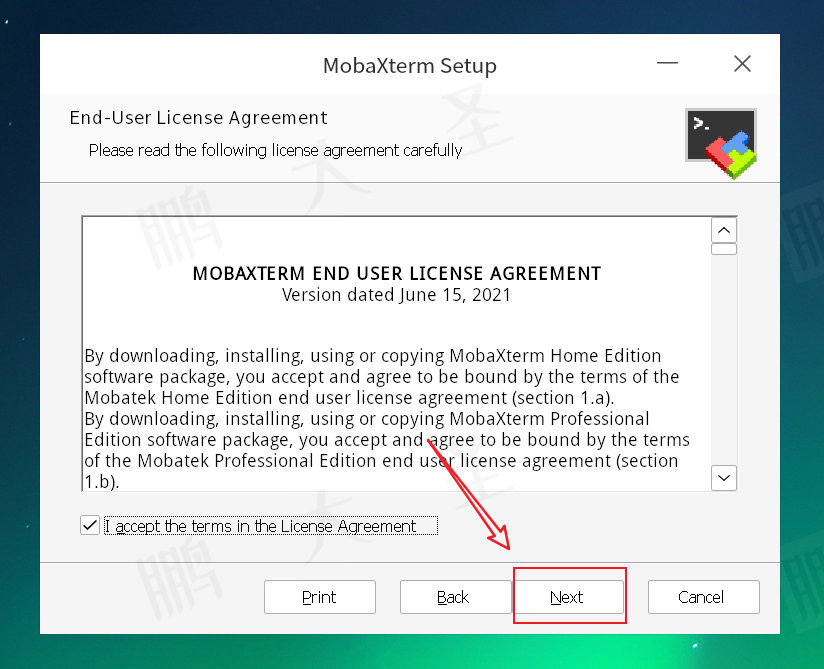Click the line starting '1.b).'

point(102,481)
